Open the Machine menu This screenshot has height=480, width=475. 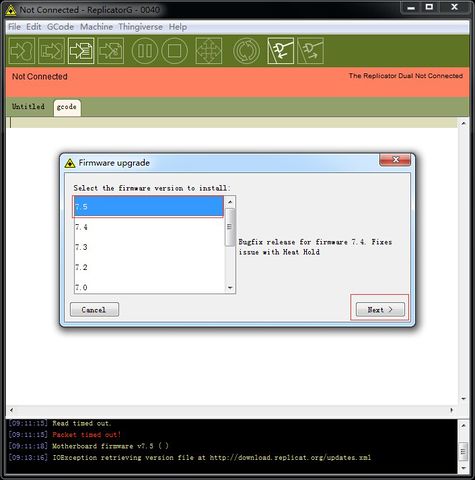tap(96, 27)
